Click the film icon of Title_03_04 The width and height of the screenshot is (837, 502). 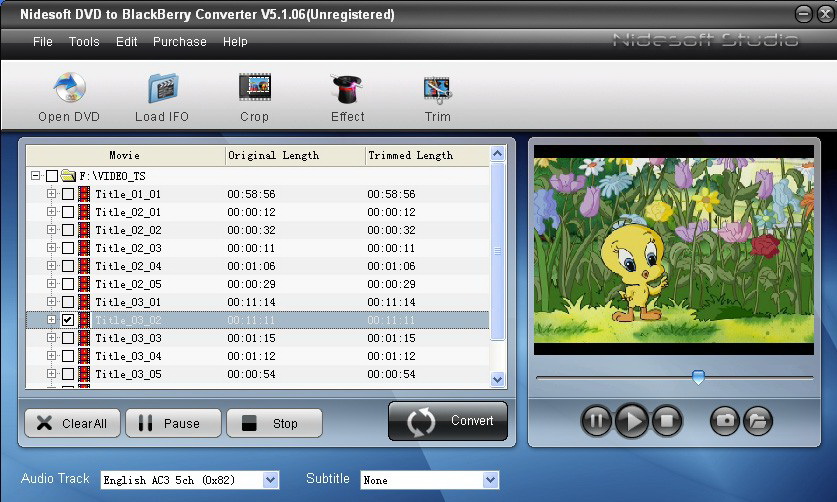pyautogui.click(x=84, y=356)
